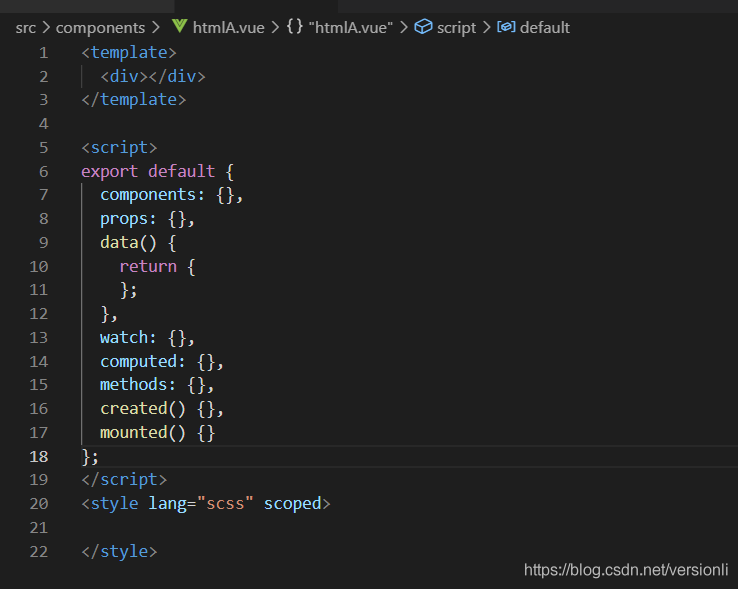Viewport: 738px width, 589px height.
Task: Click the curly braces icon before "htmlA.vue"
Action: point(295,26)
